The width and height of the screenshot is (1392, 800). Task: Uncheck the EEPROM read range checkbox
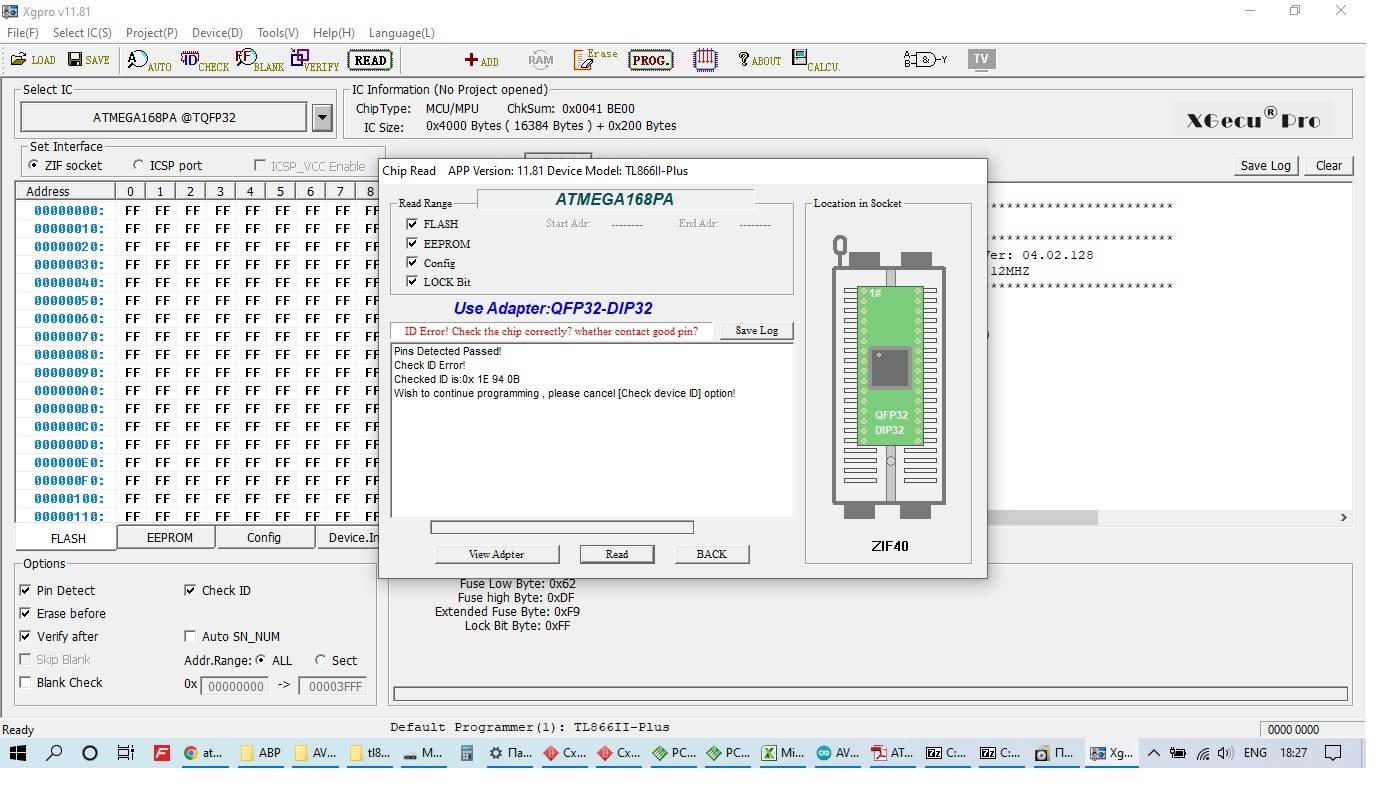click(x=412, y=243)
